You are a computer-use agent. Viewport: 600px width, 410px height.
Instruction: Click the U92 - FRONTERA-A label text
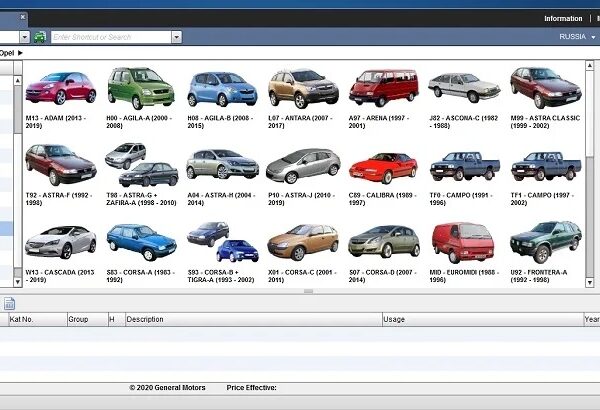[x=539, y=276]
